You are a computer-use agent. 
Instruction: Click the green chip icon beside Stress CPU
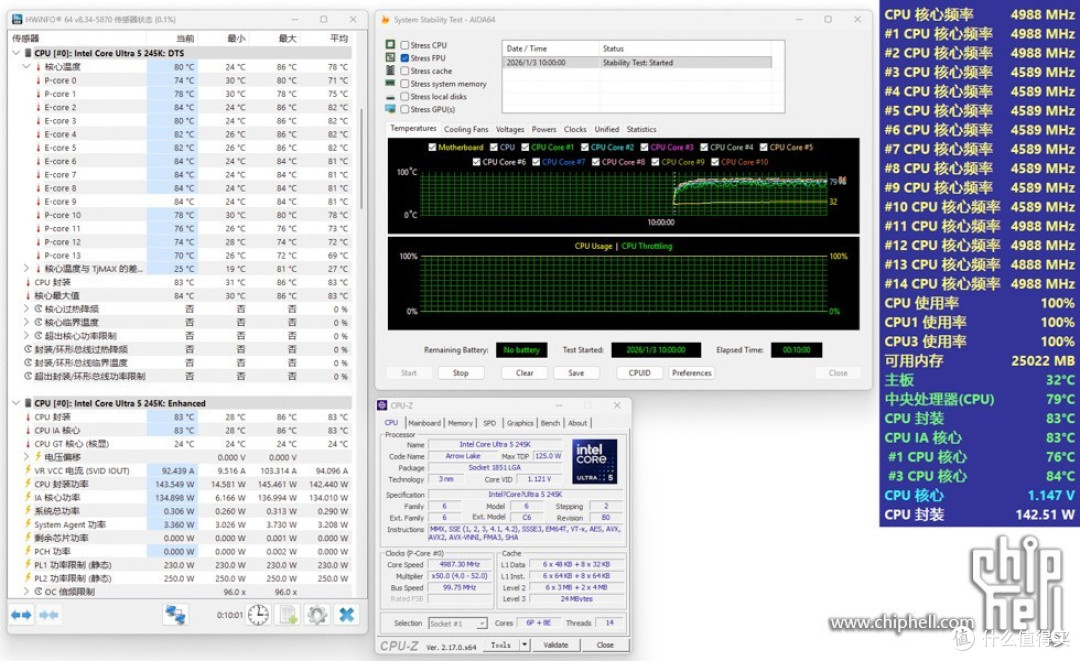(x=391, y=45)
